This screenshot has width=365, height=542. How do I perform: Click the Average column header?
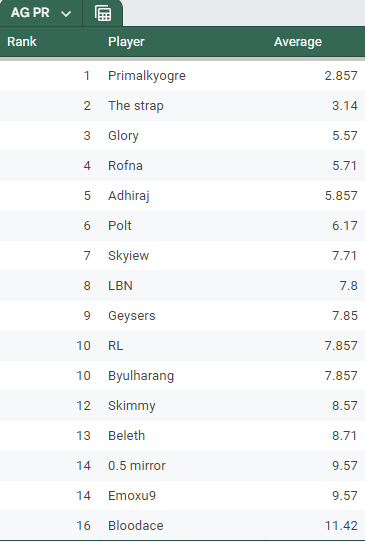click(x=298, y=42)
